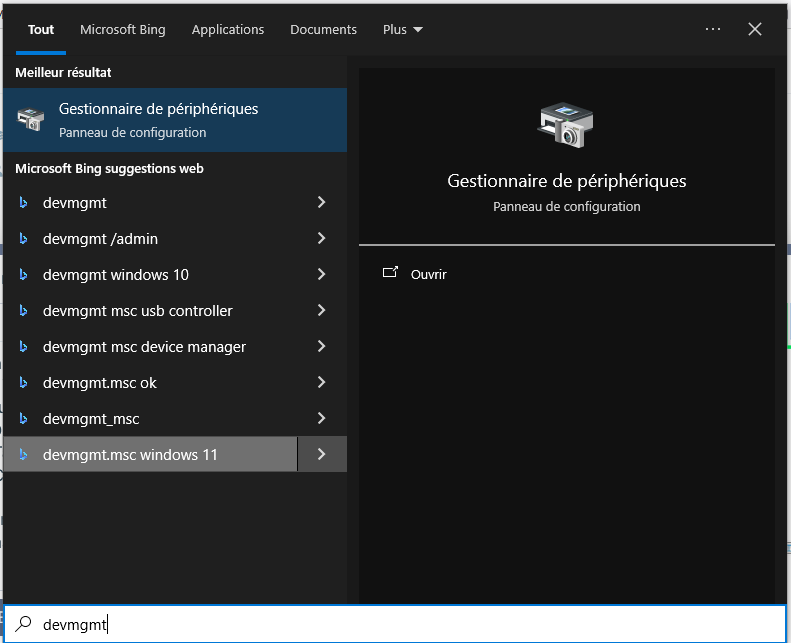The height and width of the screenshot is (643, 791).
Task: Click the Bing icon beside devmgmt windows 10
Action: pos(24,275)
